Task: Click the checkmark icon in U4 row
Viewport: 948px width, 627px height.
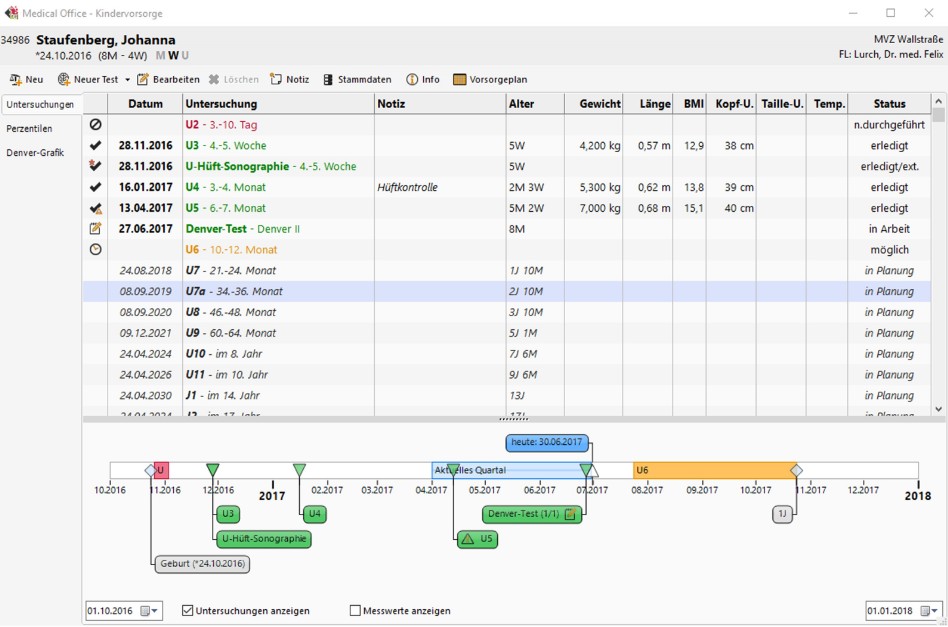Action: [96, 187]
